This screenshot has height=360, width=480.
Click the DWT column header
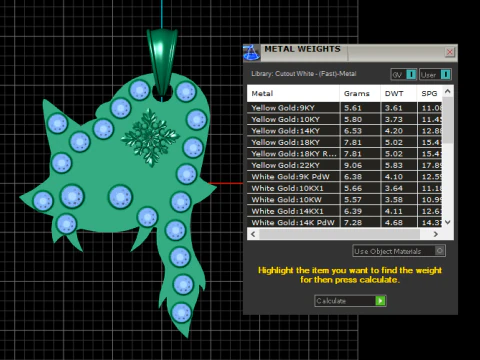398,94
